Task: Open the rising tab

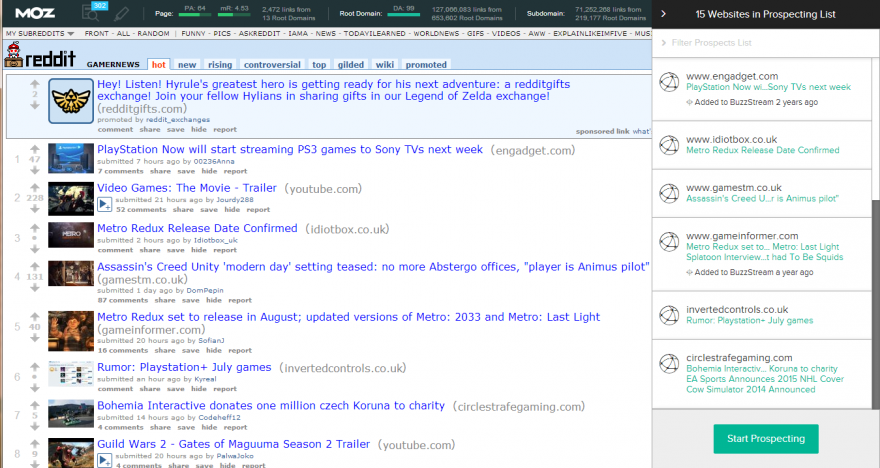Action: tap(220, 65)
